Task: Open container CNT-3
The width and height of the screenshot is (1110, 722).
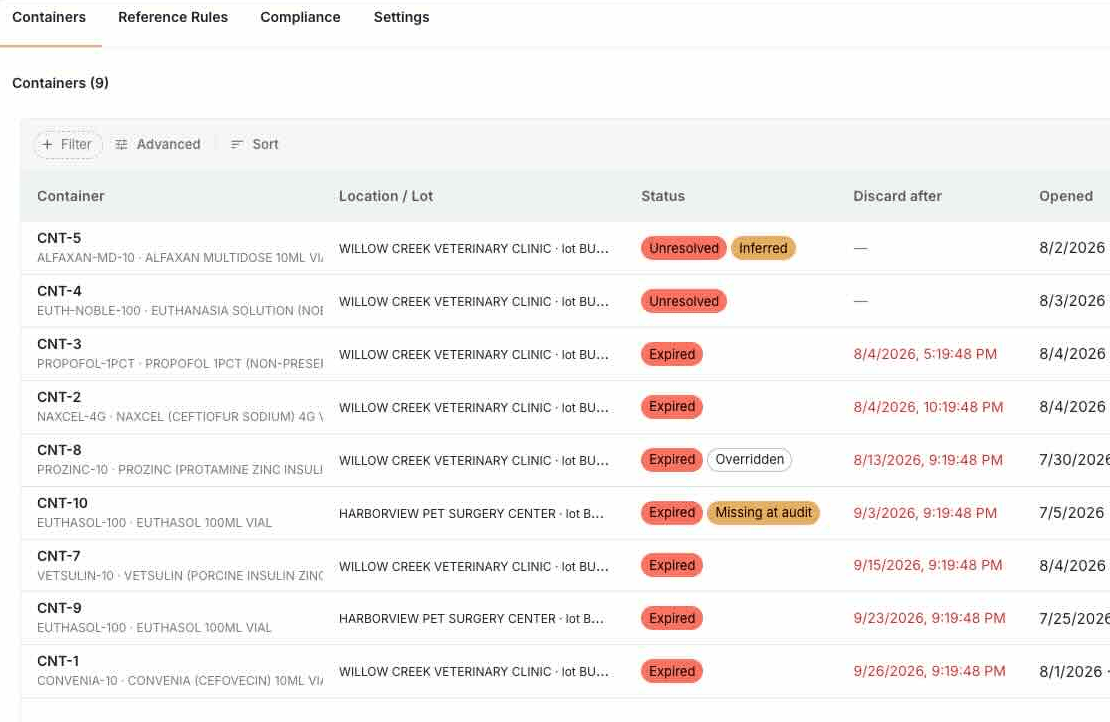Action: 59,344
